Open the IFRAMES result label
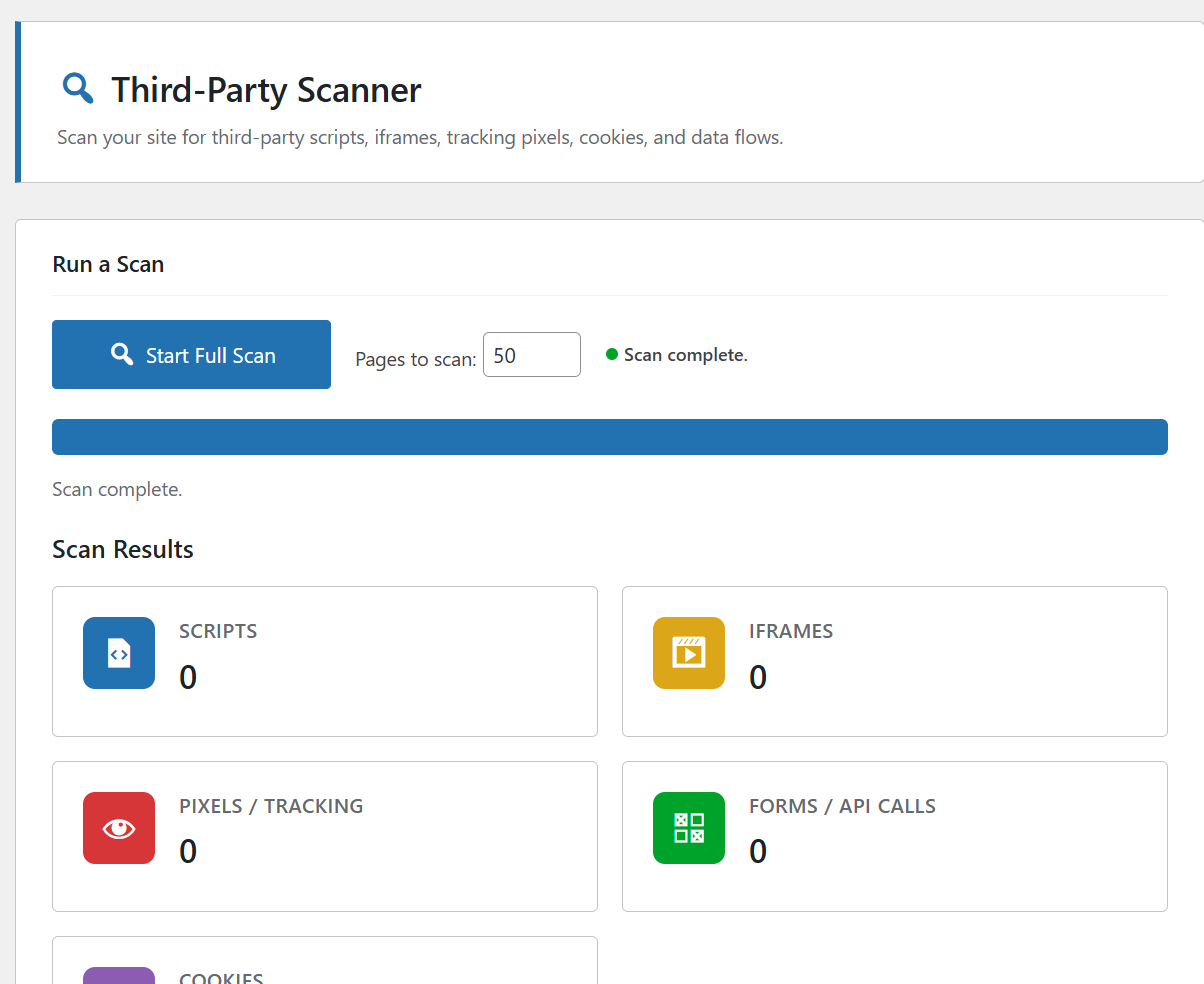 790,631
